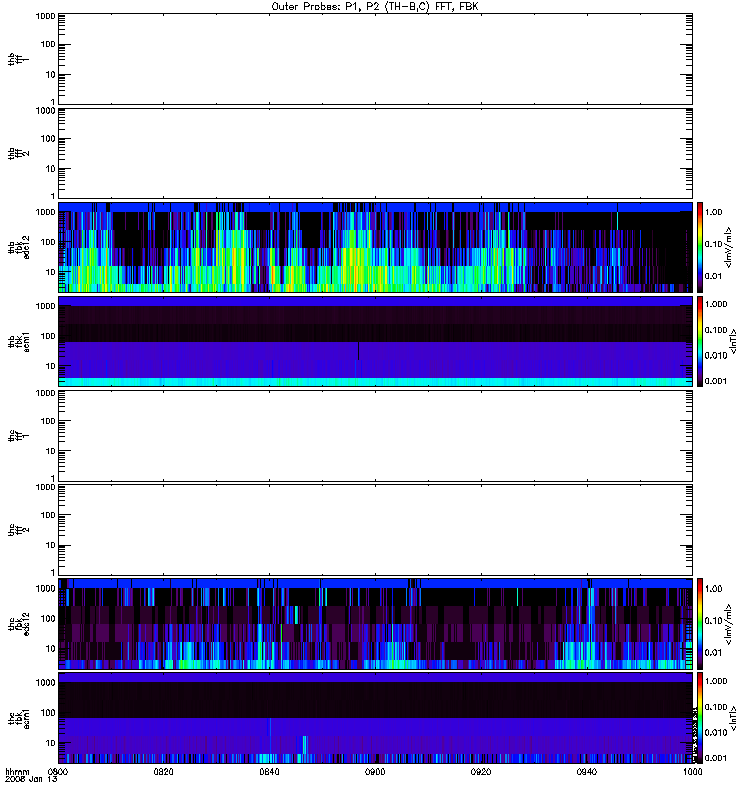750x800 pixels.
Task: Click the 1.000 tick on thb scm1 color bar
Action: [x=716, y=304]
